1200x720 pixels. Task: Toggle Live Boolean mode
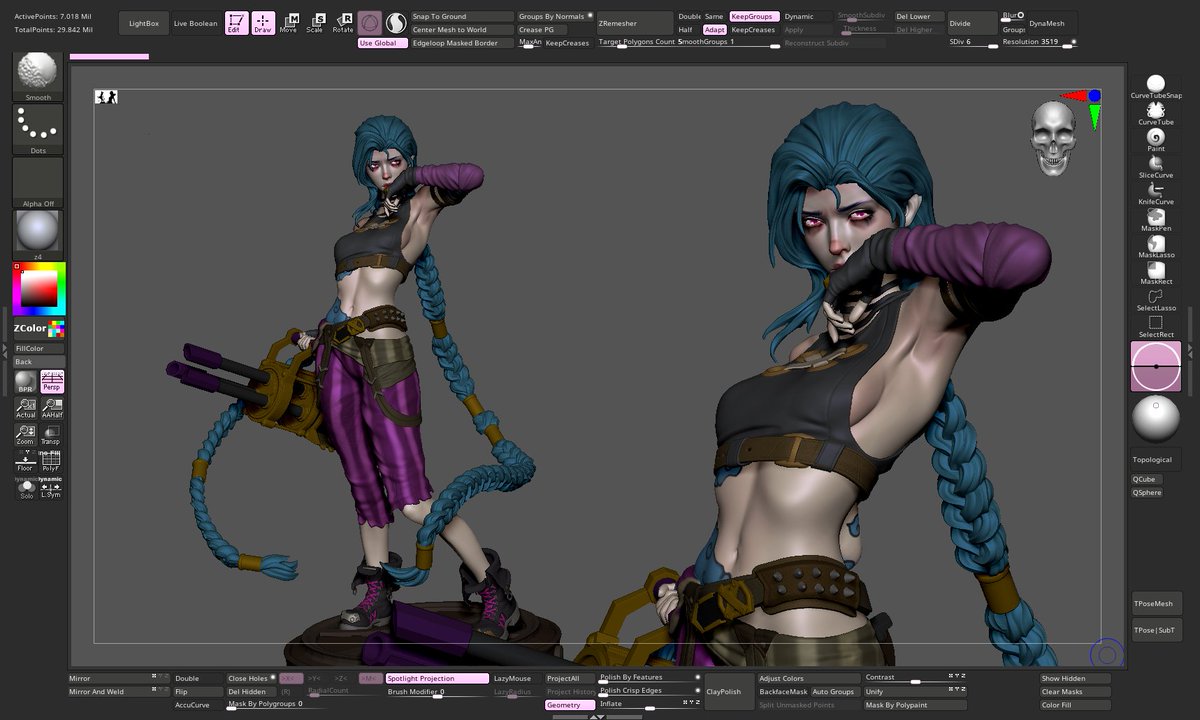(195, 23)
